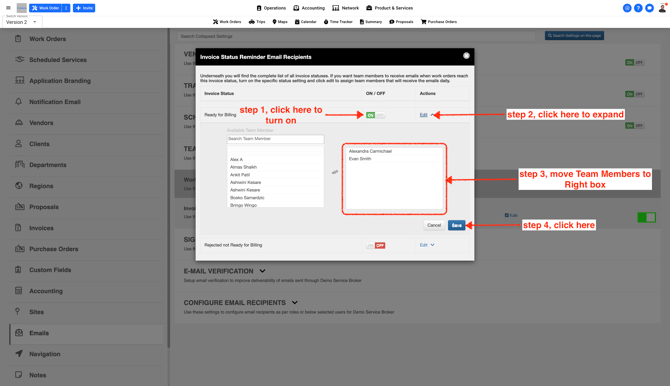This screenshot has height=386, width=670.
Task: Click the Save button in dialog
Action: coord(456,225)
